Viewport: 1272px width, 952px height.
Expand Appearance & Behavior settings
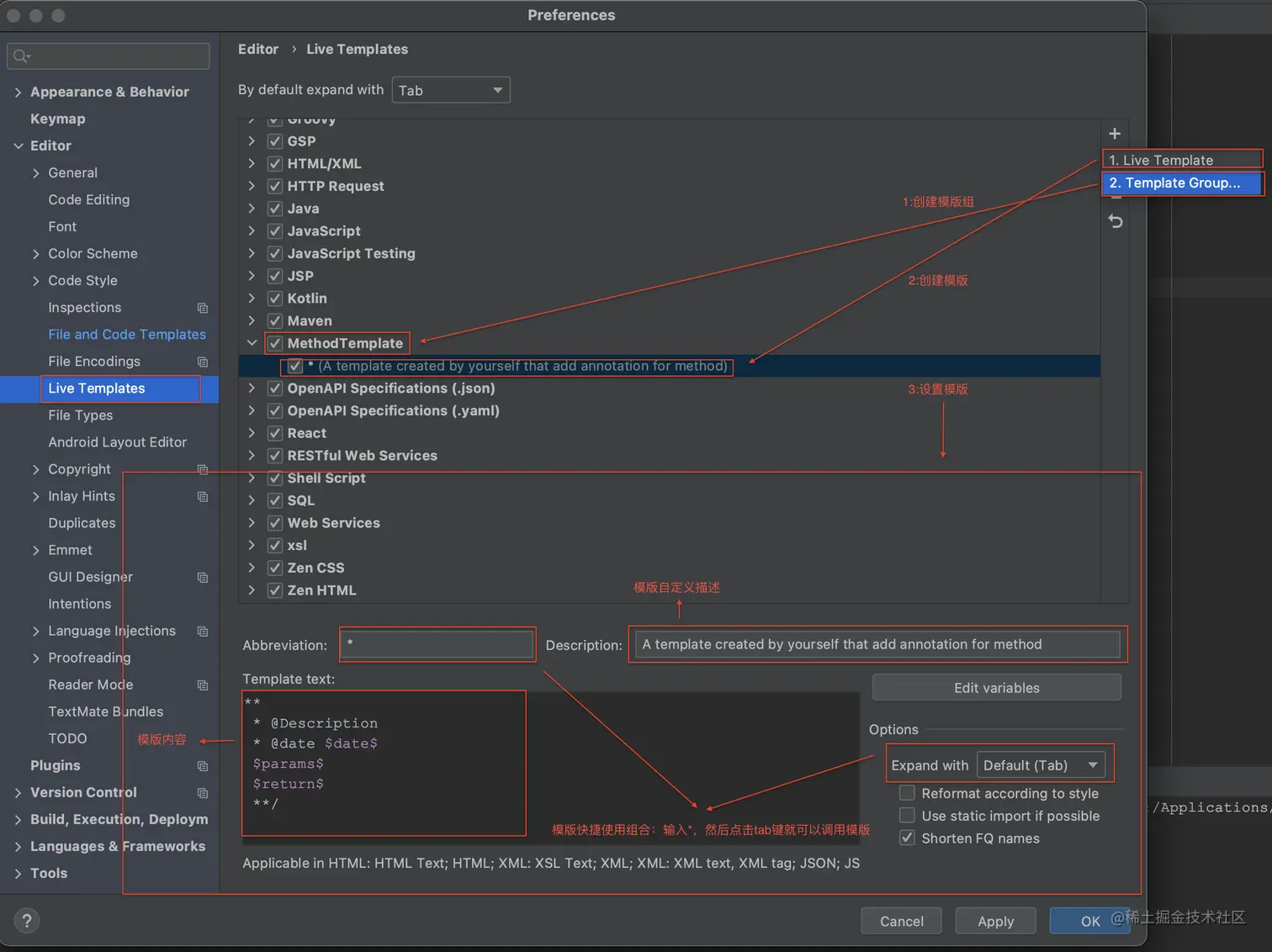click(x=18, y=92)
